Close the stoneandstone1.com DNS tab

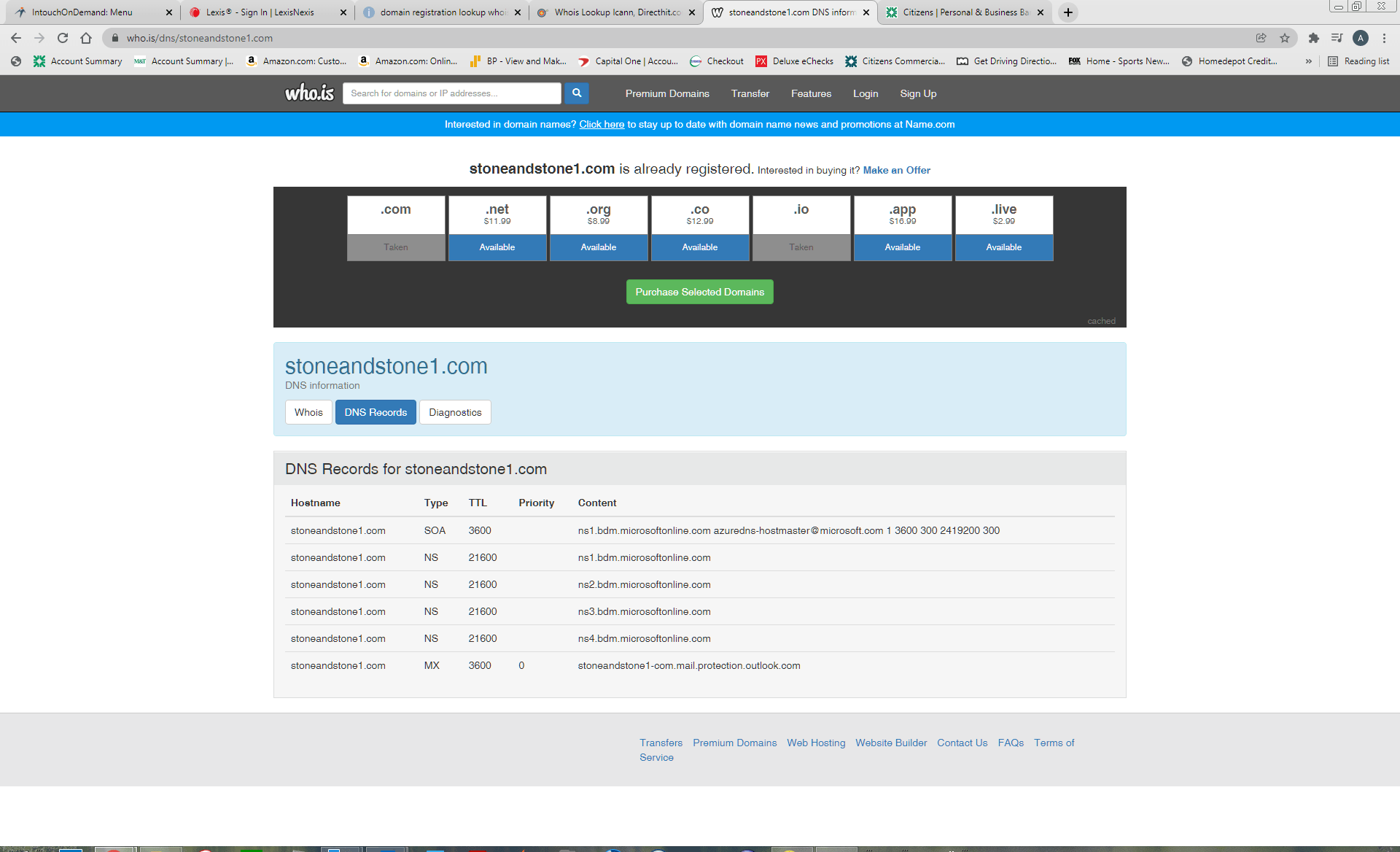pyautogui.click(x=866, y=12)
